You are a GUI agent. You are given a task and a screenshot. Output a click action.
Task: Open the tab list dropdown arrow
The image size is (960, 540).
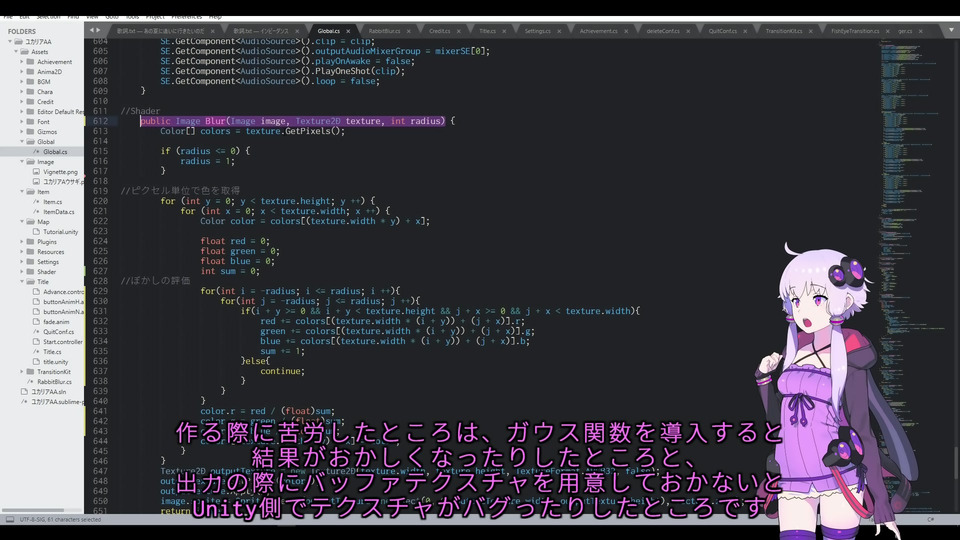[951, 29]
